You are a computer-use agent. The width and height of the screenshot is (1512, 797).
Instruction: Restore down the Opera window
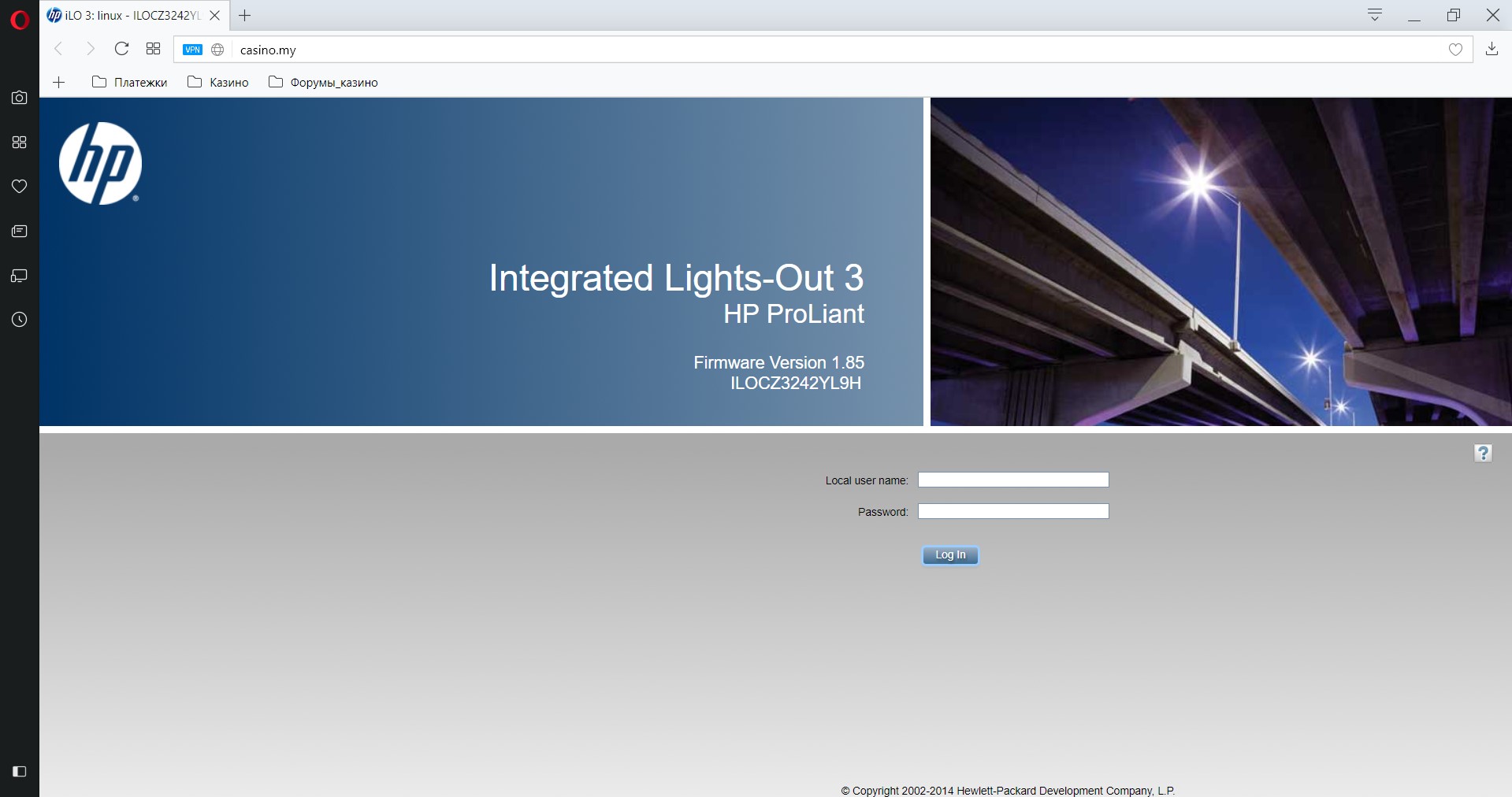click(x=1454, y=15)
